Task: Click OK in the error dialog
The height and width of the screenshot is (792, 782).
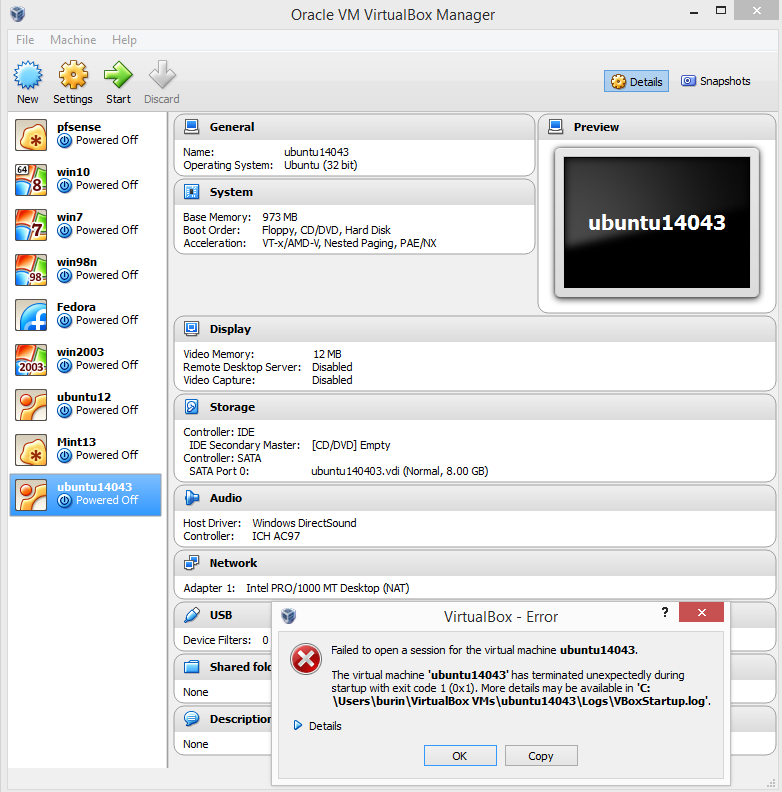Action: click(x=460, y=756)
